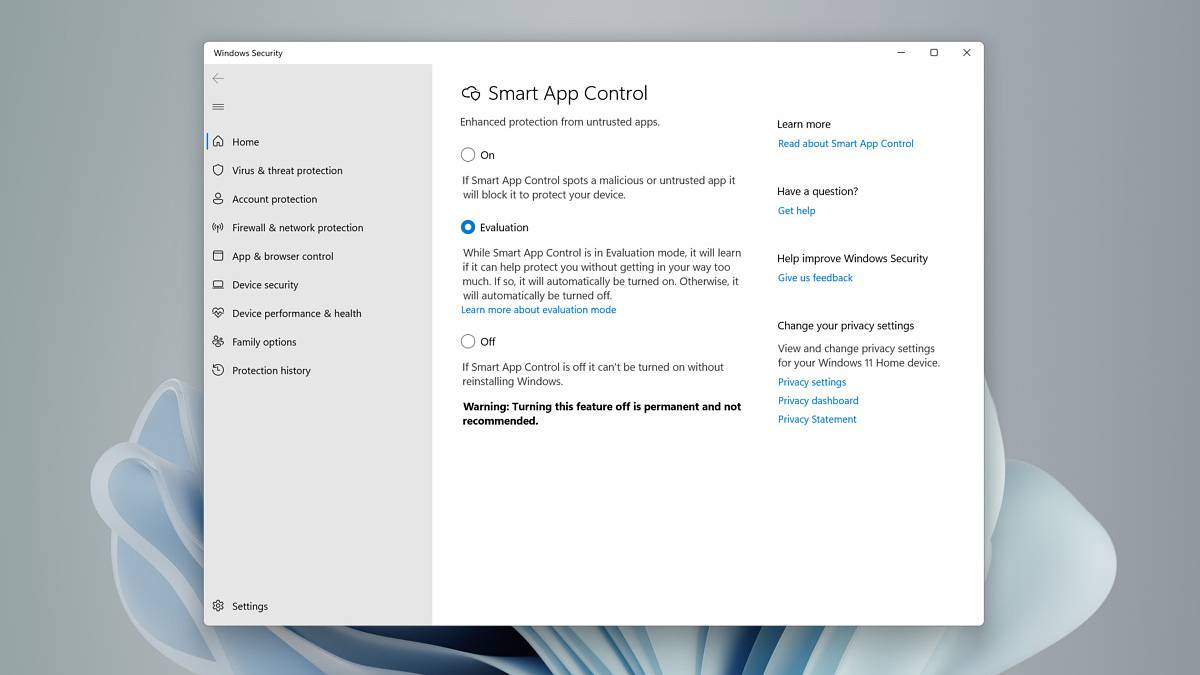This screenshot has height=675, width=1200.
Task: Open Virus & threat protection page
Action: 318,170
